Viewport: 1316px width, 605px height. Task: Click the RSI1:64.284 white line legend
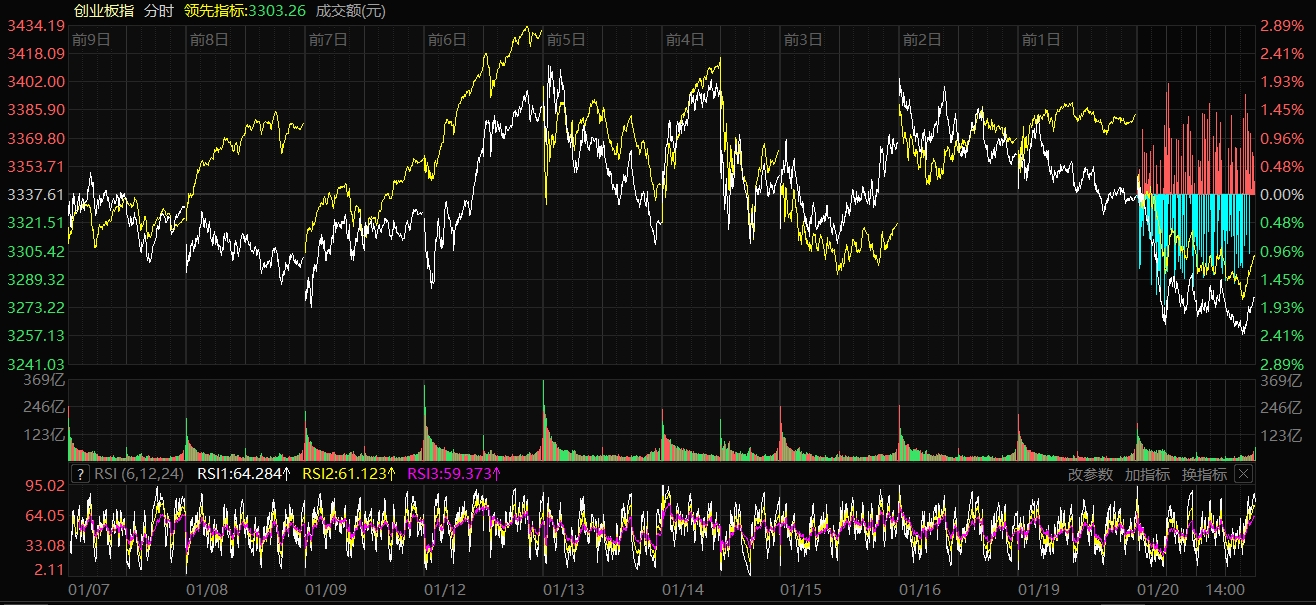244,474
